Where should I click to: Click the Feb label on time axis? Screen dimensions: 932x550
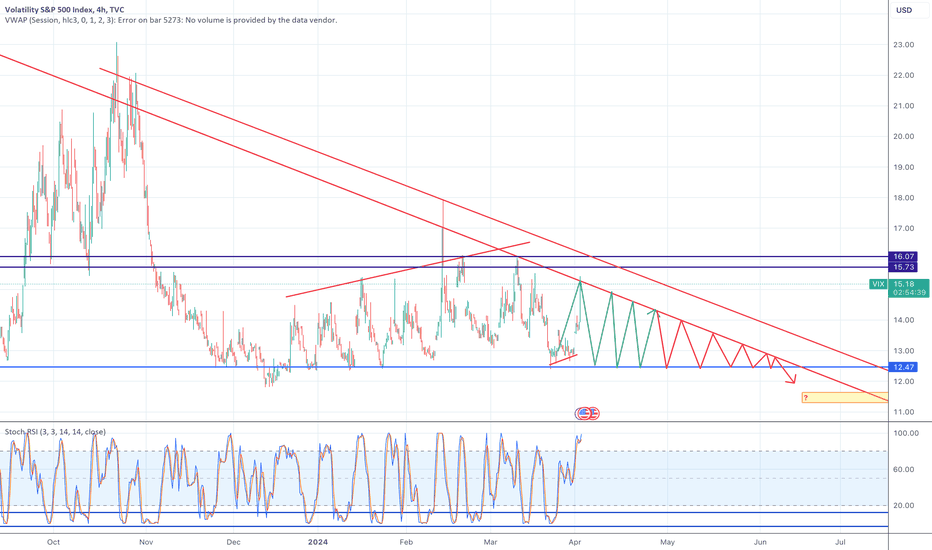point(406,542)
